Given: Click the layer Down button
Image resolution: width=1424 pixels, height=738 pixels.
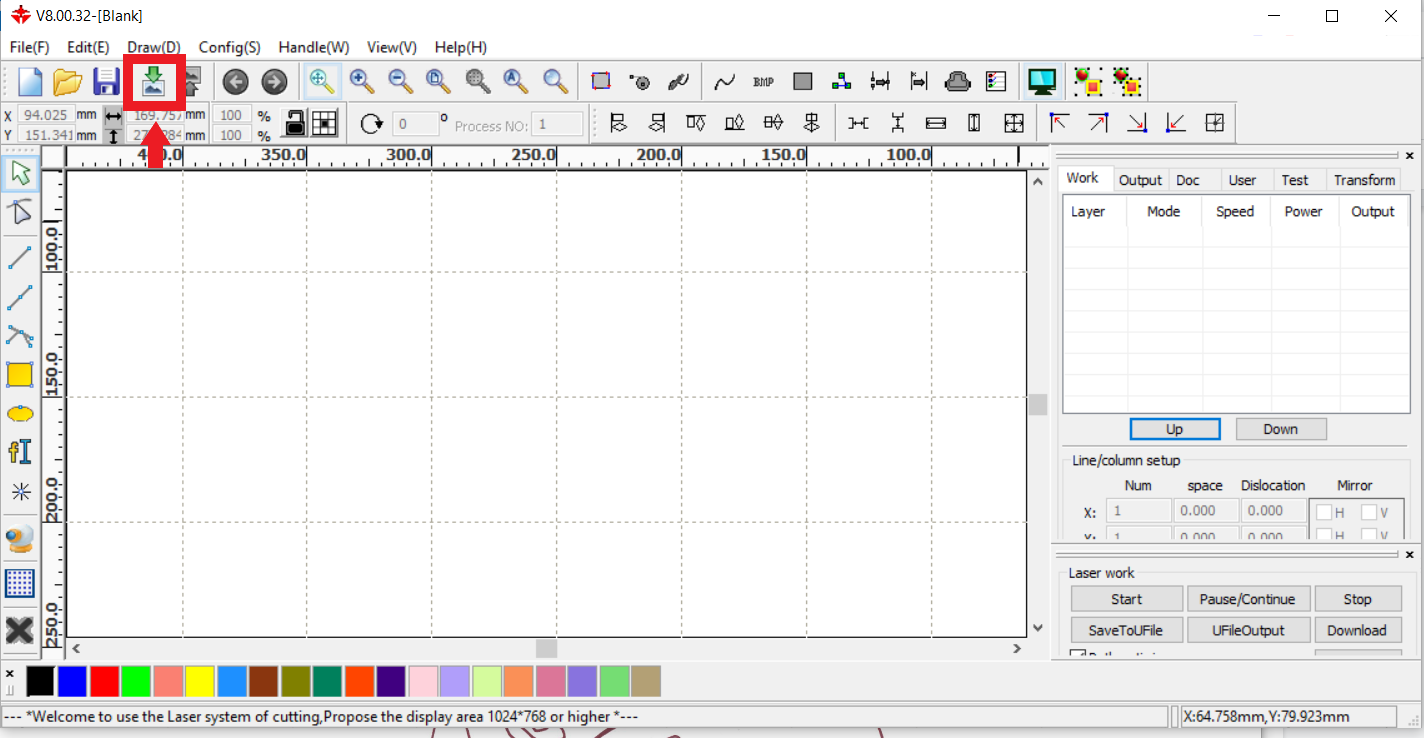Looking at the screenshot, I should pos(1281,429).
